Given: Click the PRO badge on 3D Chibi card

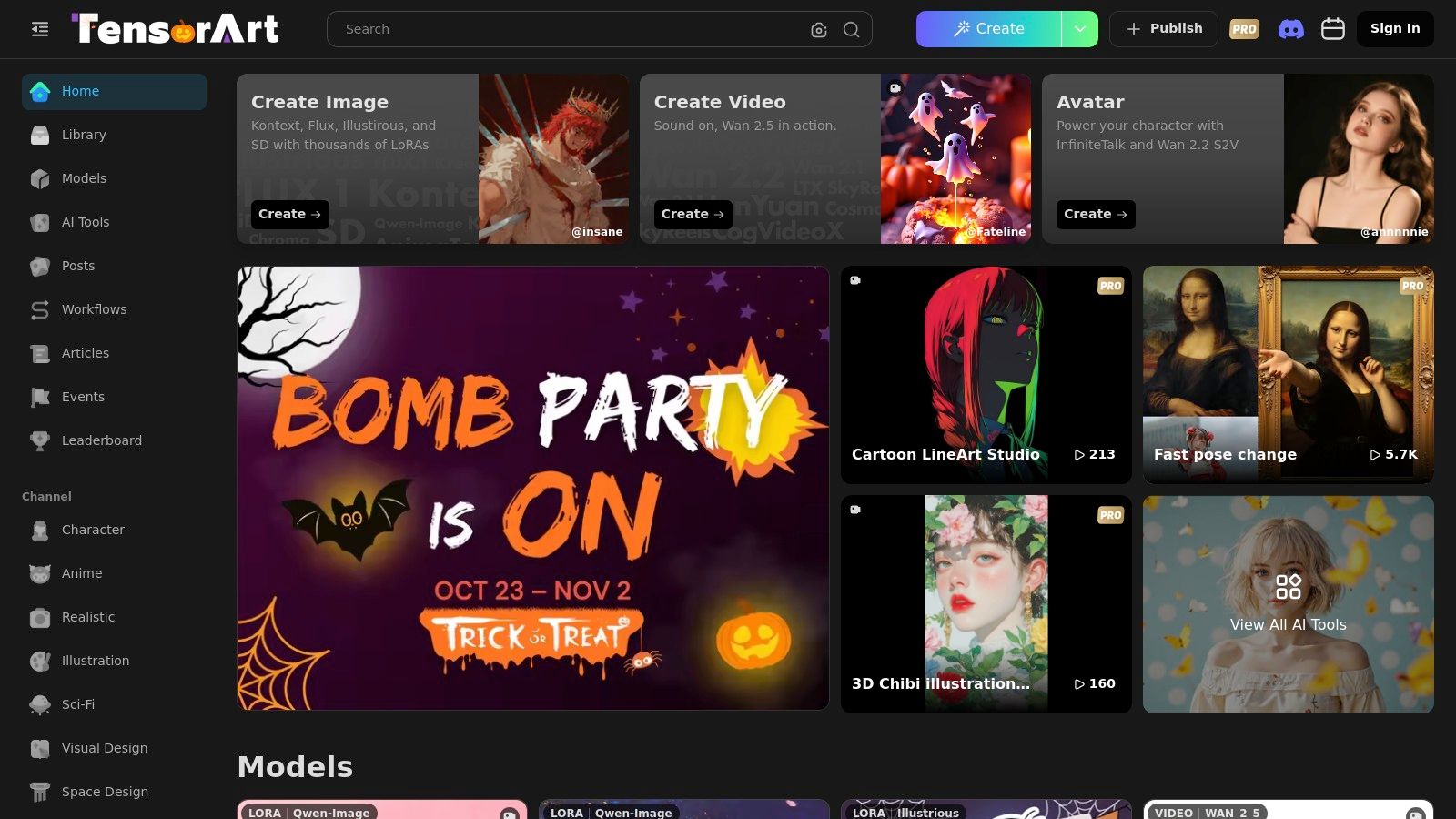Looking at the screenshot, I should (x=1110, y=515).
